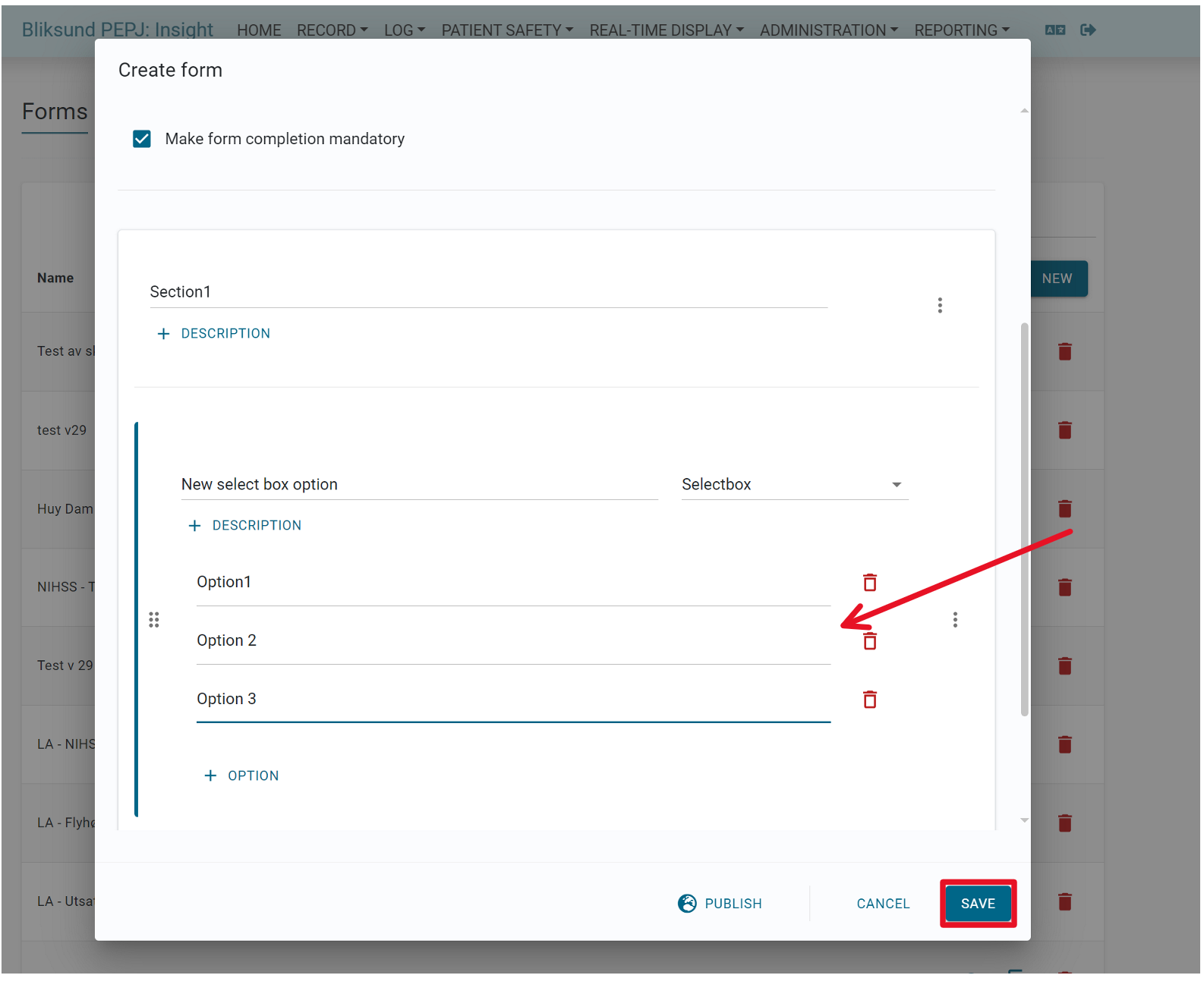Click the language switch icon in the header

pos(1055,30)
